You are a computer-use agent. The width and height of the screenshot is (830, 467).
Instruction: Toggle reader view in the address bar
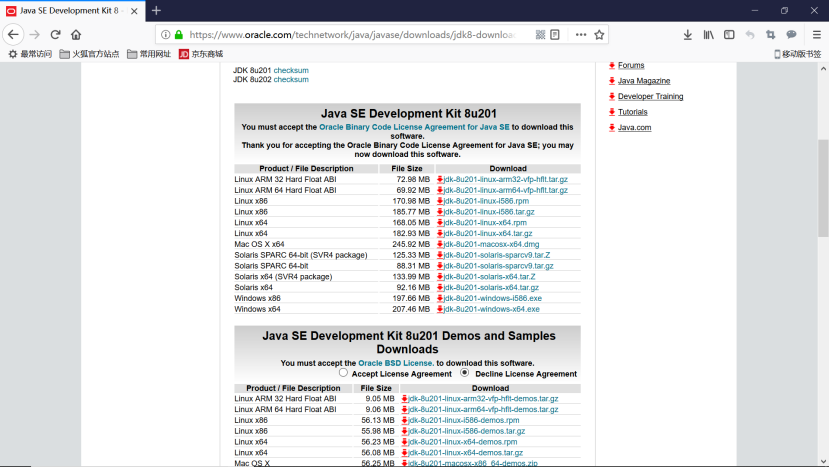[555, 35]
